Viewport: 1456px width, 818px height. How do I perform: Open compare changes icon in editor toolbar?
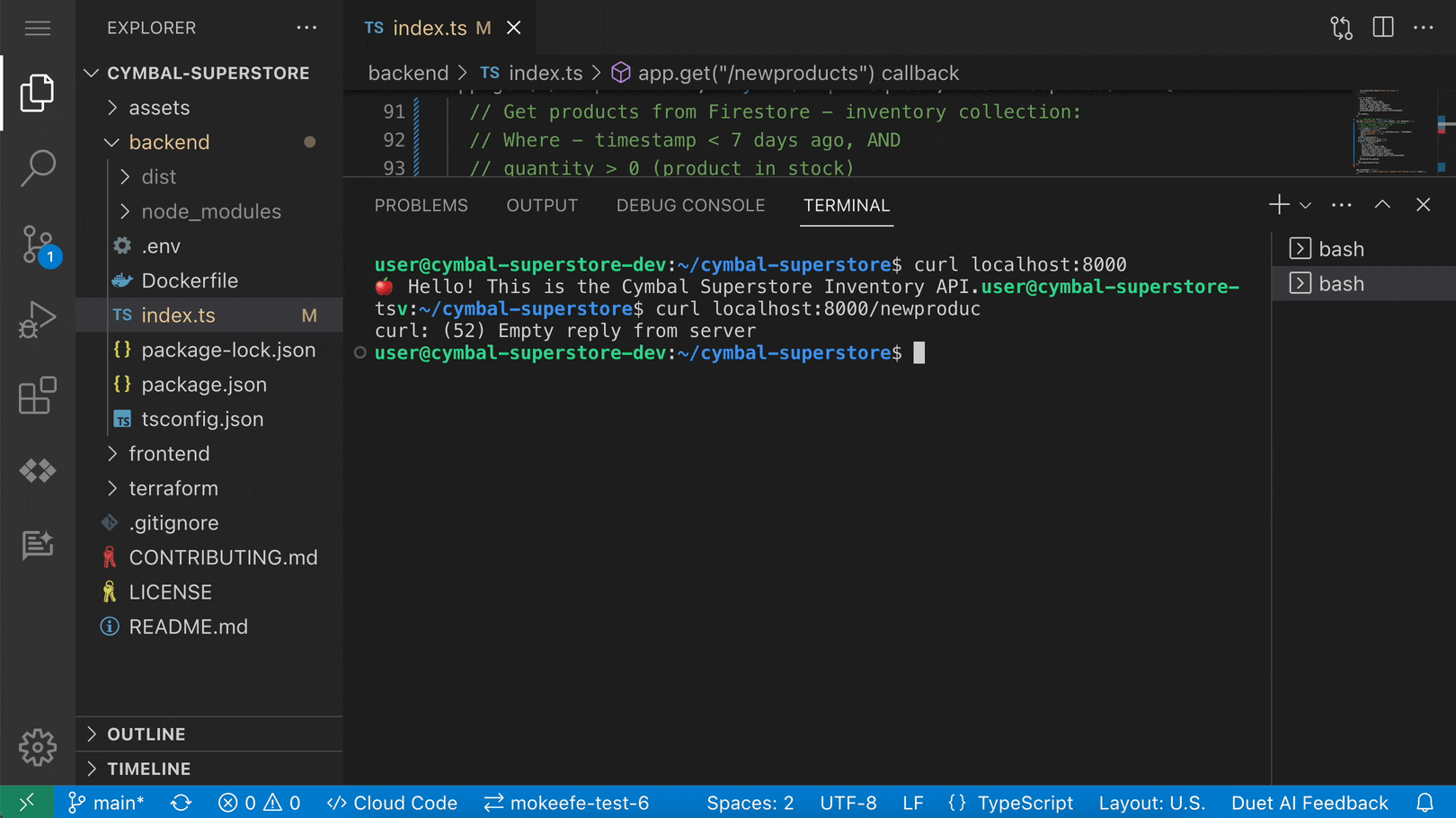pyautogui.click(x=1341, y=28)
